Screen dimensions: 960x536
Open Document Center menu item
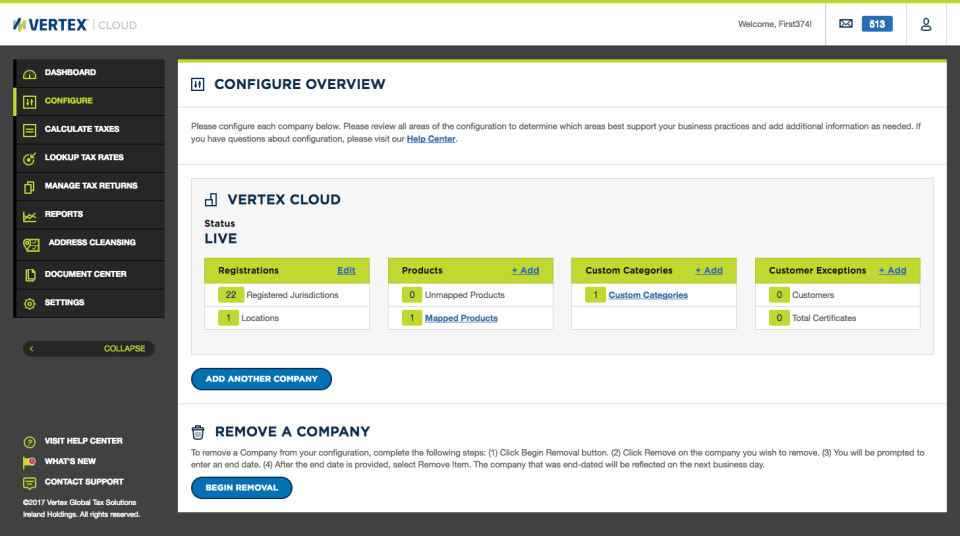(85, 274)
